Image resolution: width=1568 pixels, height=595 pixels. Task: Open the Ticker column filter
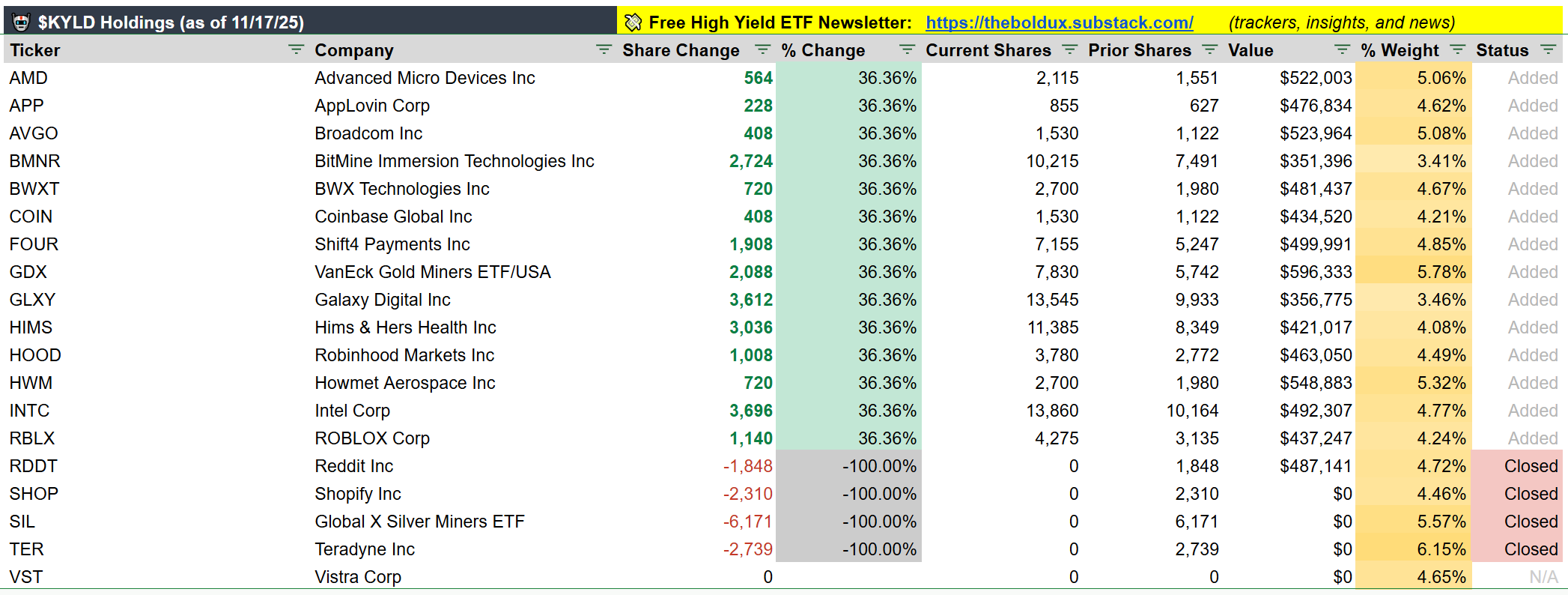click(296, 49)
